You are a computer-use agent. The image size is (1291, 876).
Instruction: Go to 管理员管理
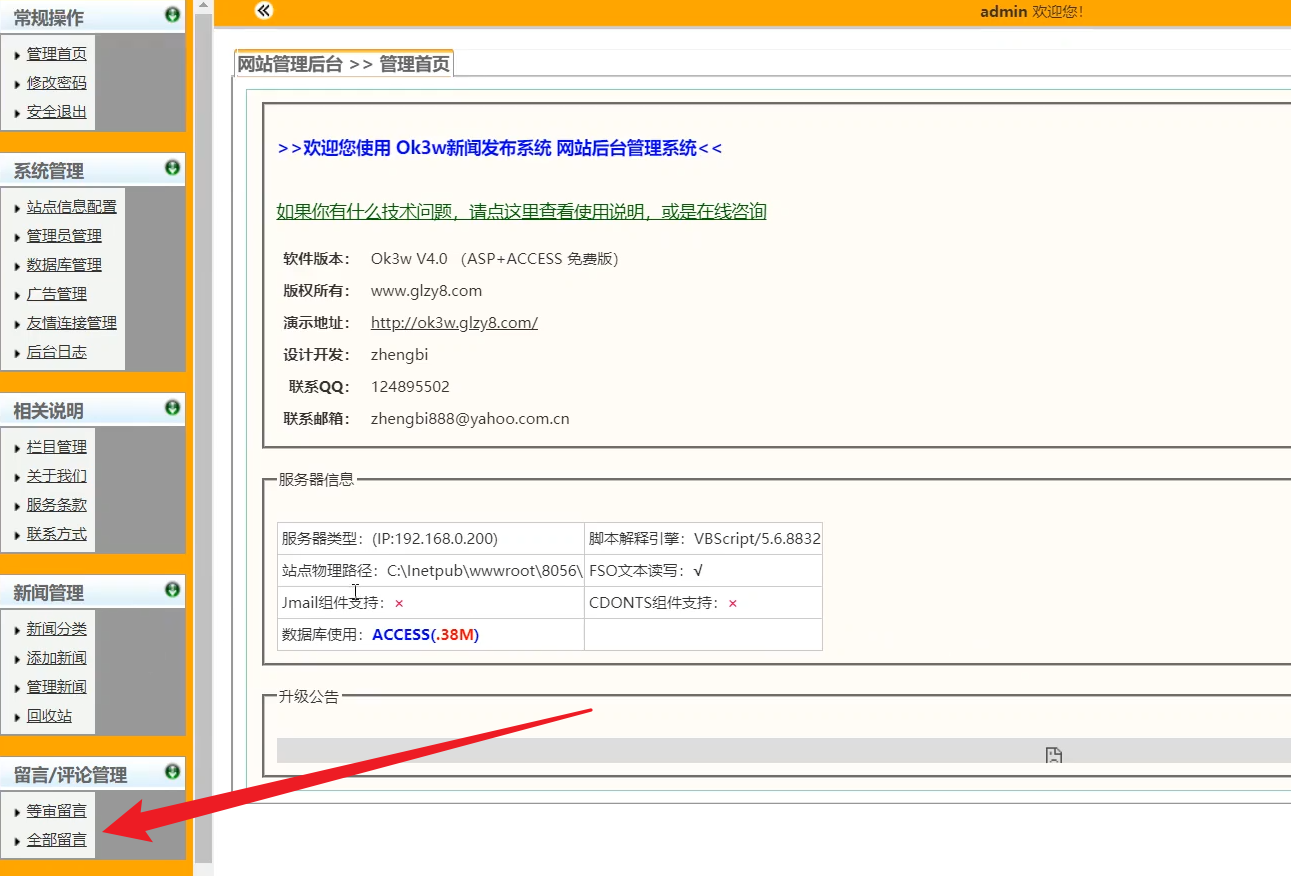pos(64,236)
